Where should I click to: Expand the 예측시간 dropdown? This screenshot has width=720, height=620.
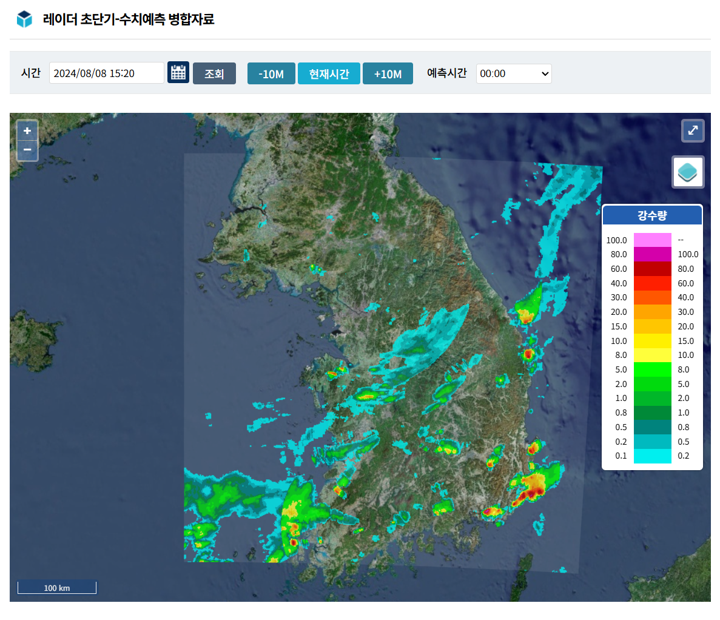click(x=514, y=73)
